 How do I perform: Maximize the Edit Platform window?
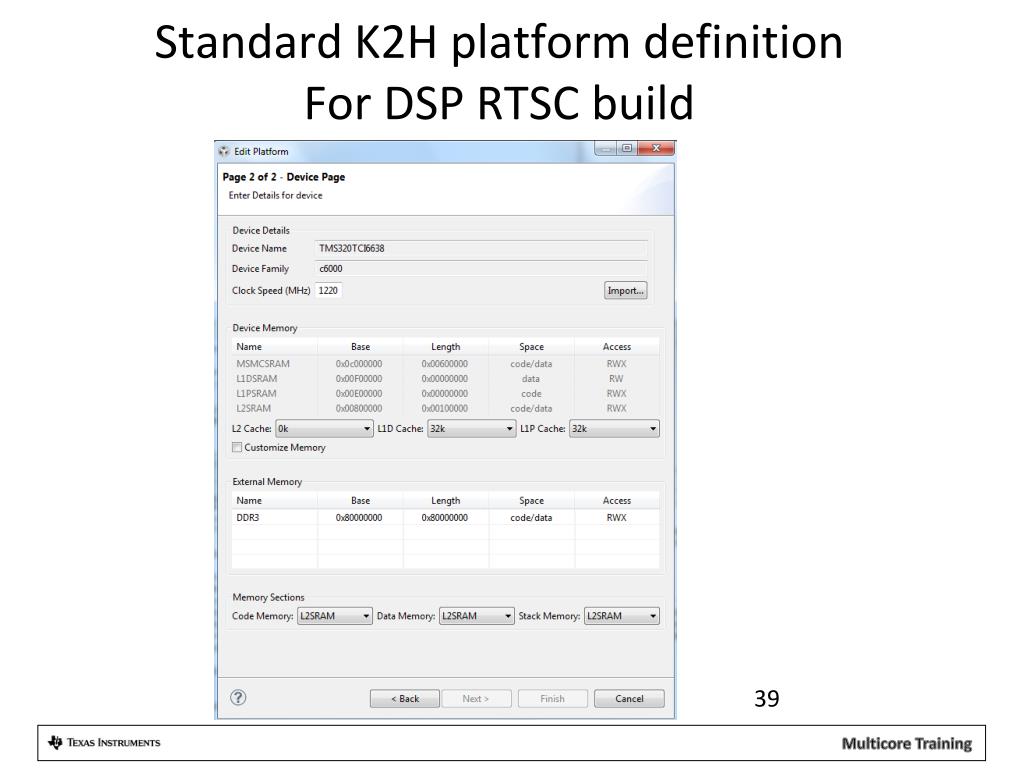(627, 149)
